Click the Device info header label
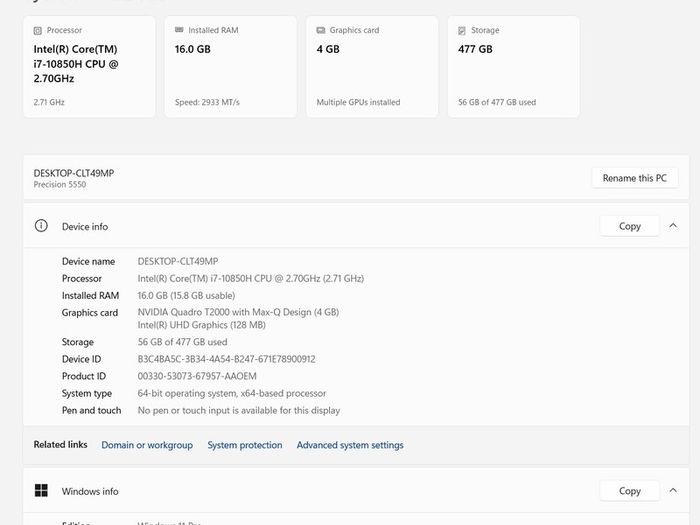The width and height of the screenshot is (700, 525). (x=85, y=227)
